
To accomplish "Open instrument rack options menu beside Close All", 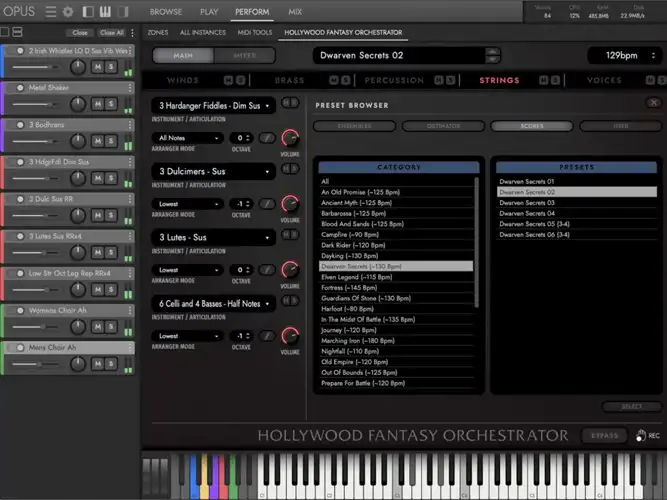I will (132, 33).
